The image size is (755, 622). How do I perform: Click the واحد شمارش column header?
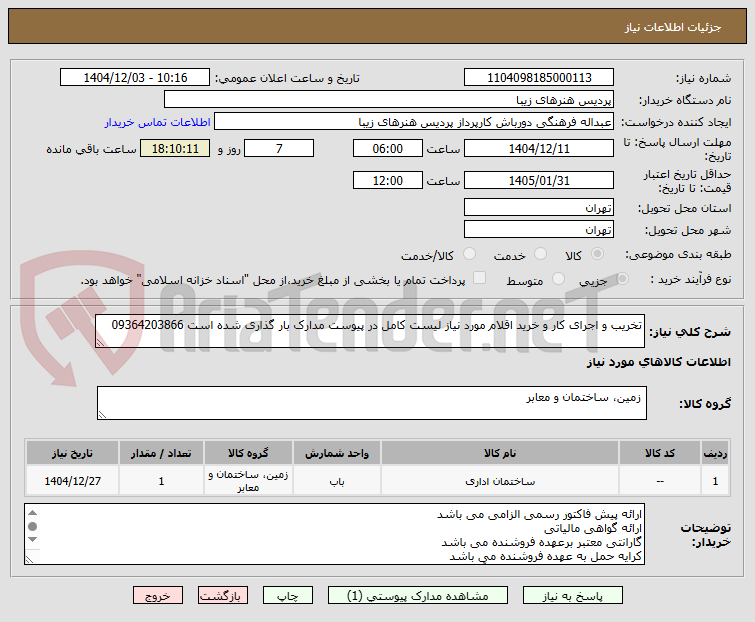337,453
